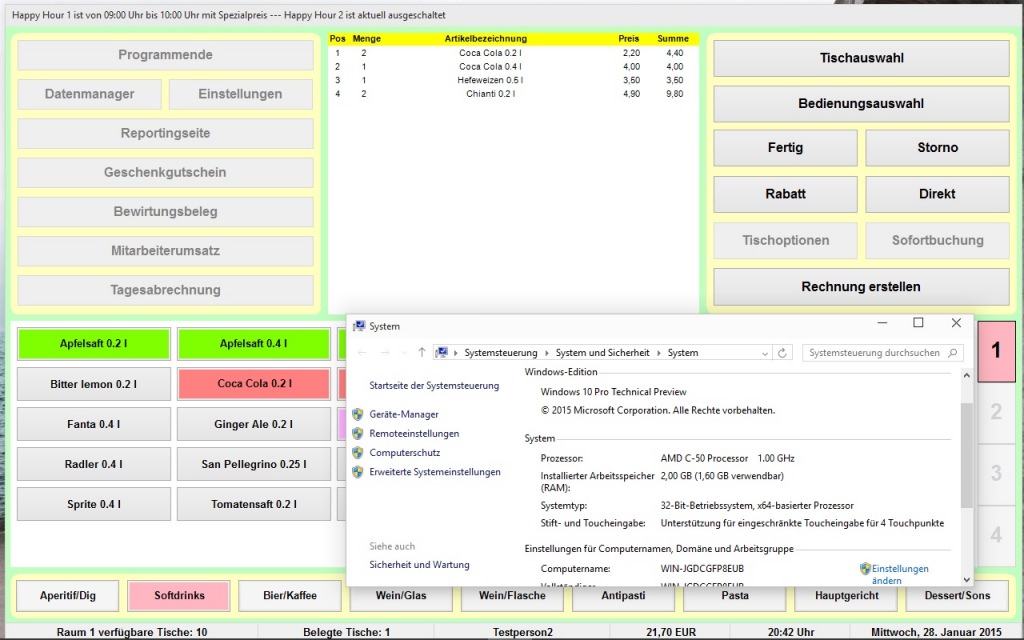Add Radler 0.4 l to order
Viewport: 1024px width, 640px height.
[x=93, y=464]
